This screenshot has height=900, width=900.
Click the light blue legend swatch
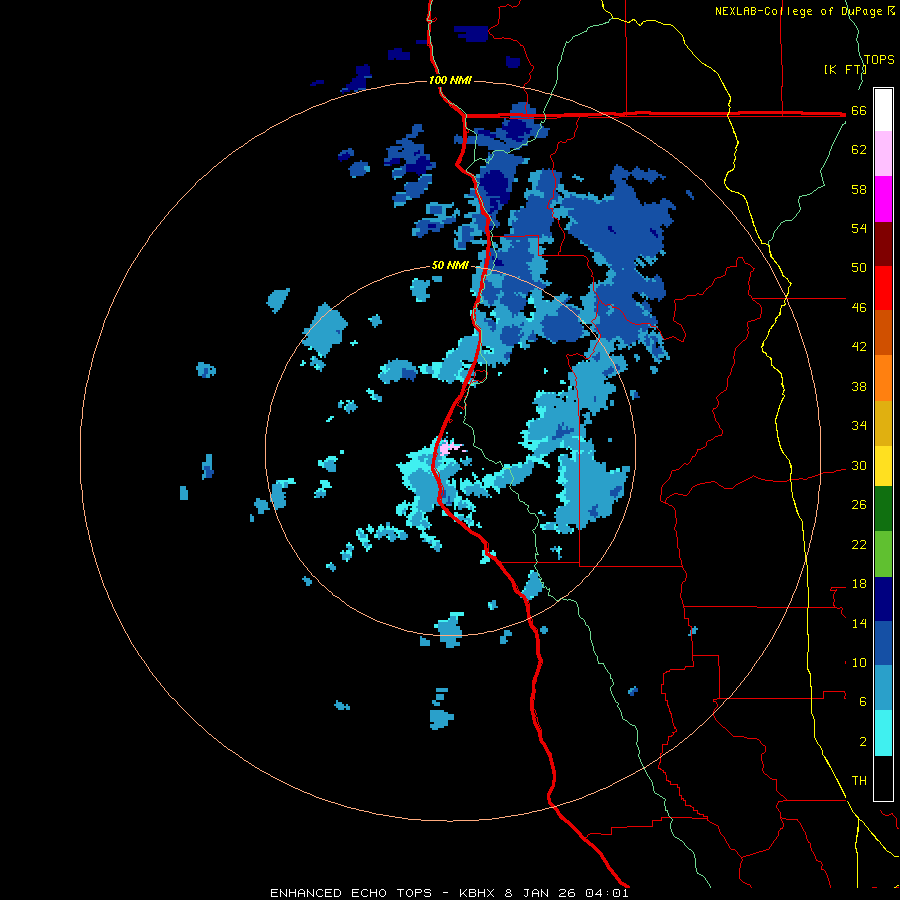883,688
